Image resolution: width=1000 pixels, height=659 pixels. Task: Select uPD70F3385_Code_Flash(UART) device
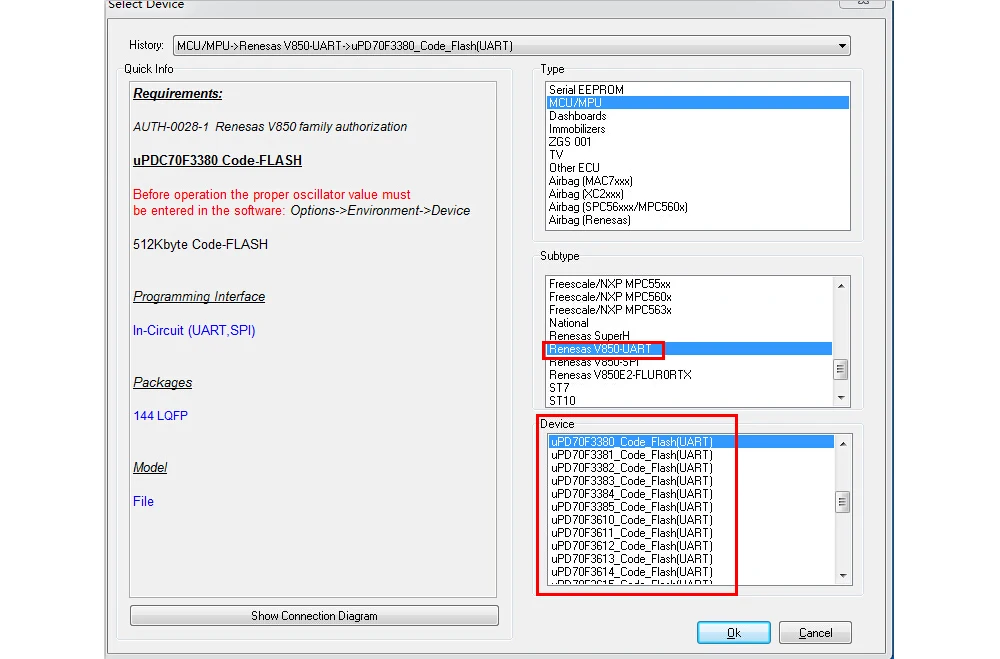coord(691,507)
